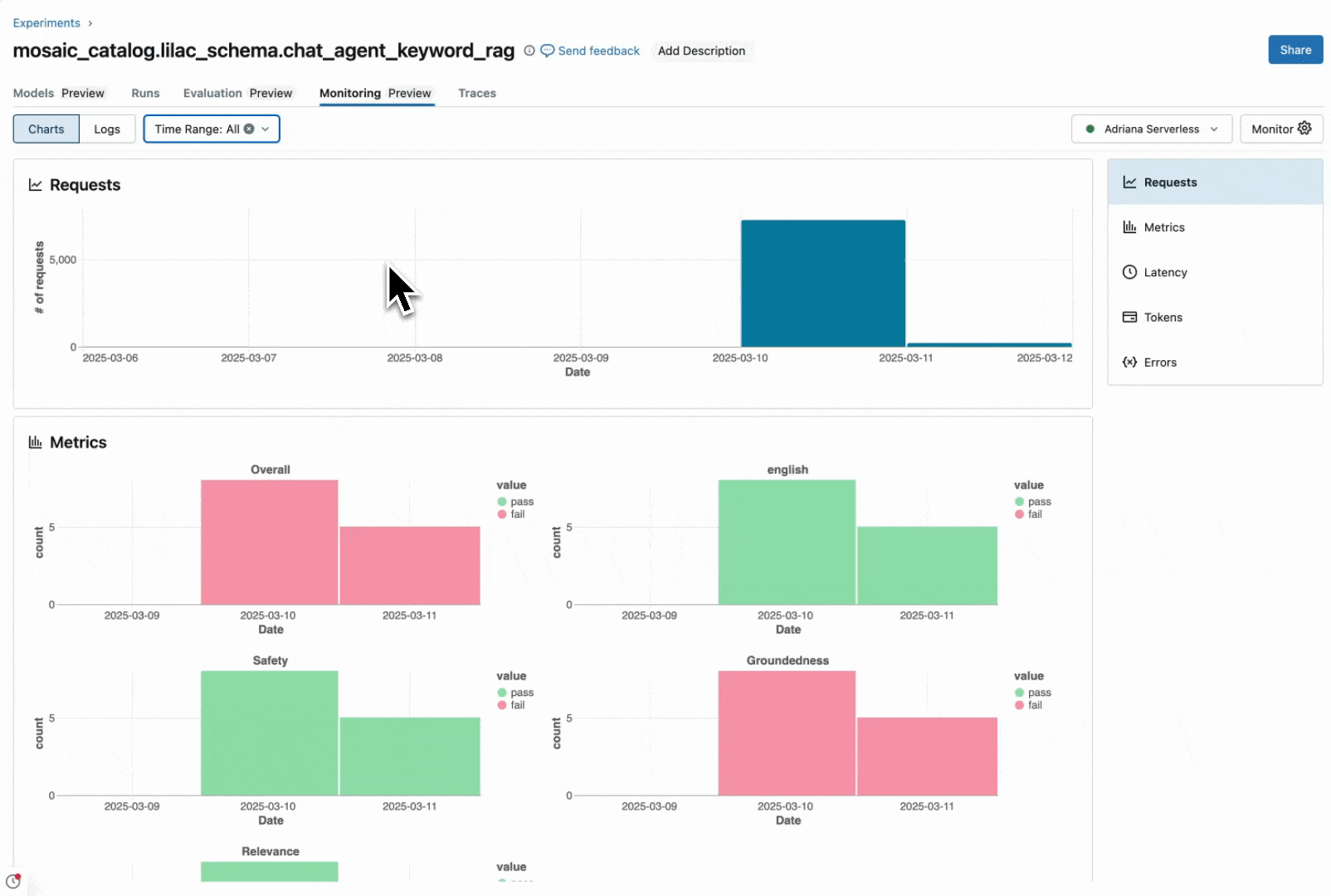Screen dimensions: 1331x896
Task: Click the Overall chart title
Action: (x=271, y=470)
